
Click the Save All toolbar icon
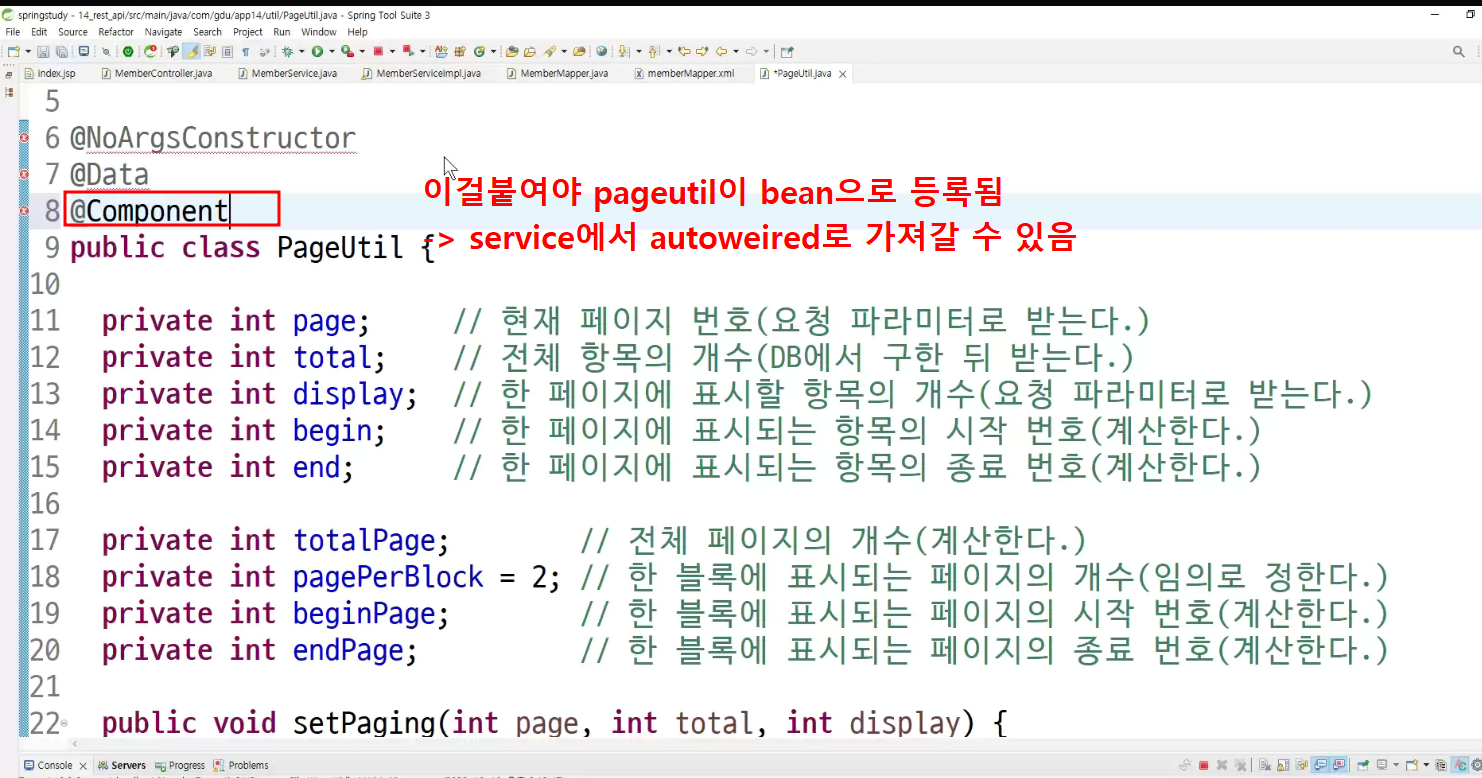(62, 51)
